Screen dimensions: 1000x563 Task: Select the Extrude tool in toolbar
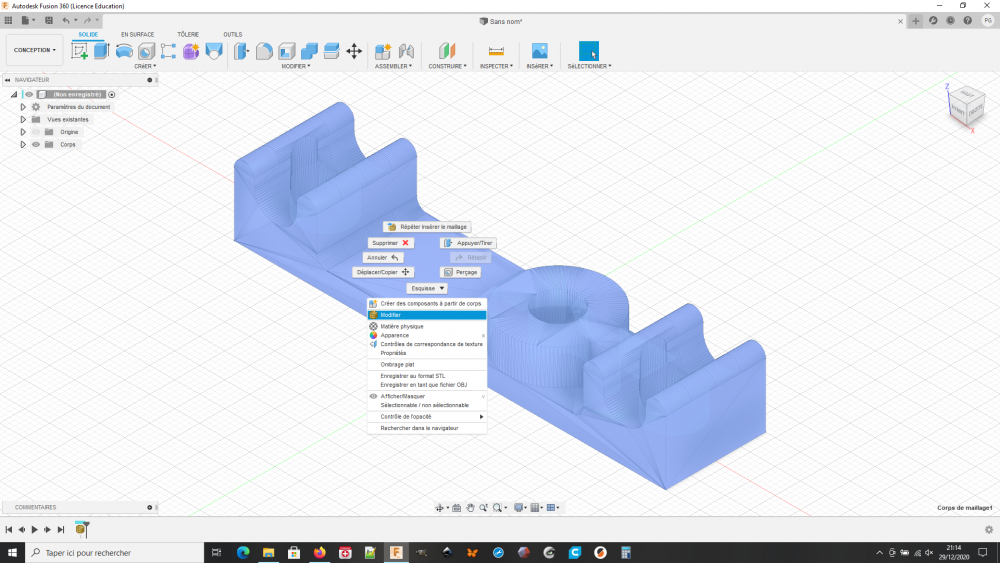(x=101, y=51)
